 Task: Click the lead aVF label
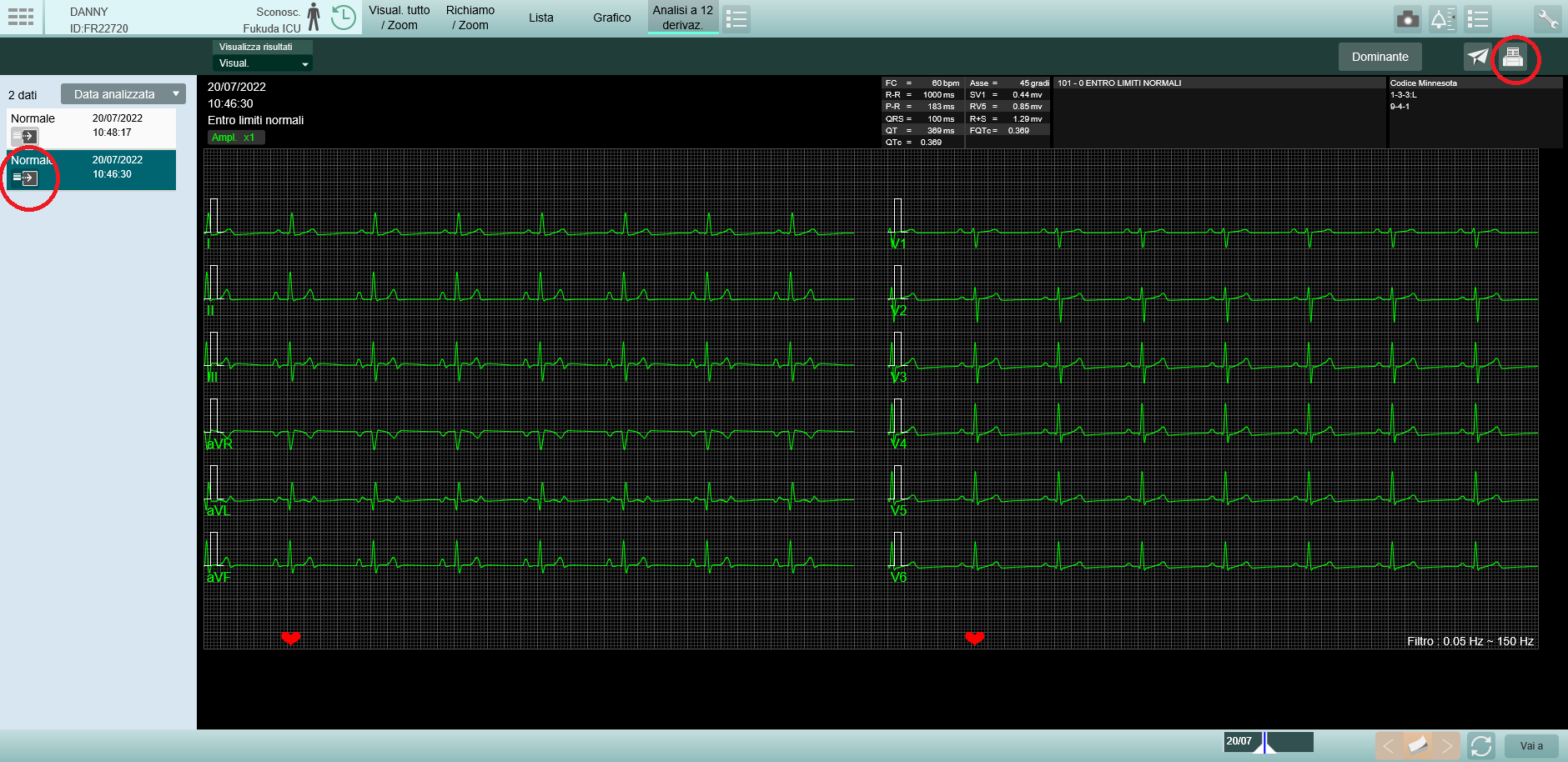[219, 577]
